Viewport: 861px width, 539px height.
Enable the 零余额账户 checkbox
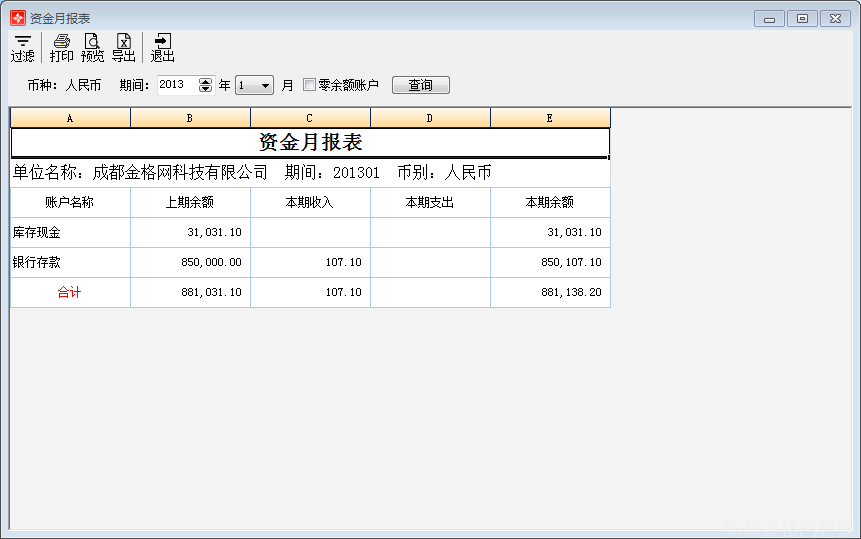point(309,85)
